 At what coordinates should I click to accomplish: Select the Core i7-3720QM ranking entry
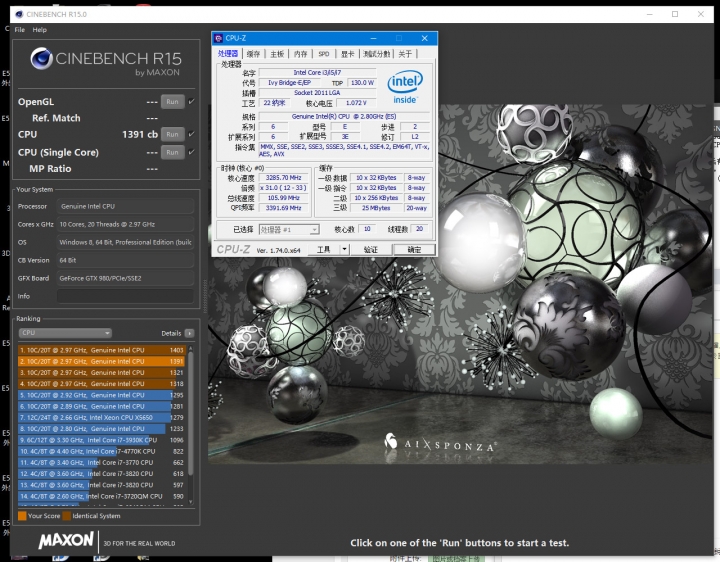[x=101, y=496]
